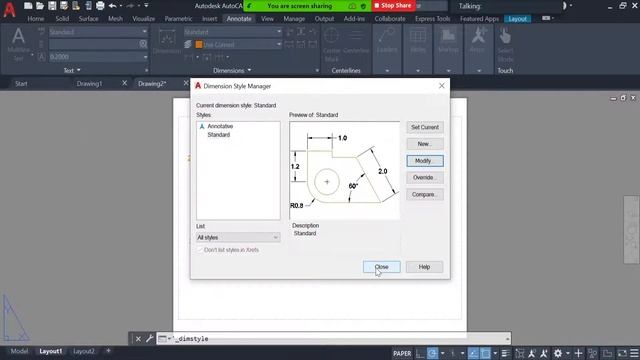This screenshot has height=360, width=640.
Task: Expand the Dimensions panel
Action: coord(232,71)
